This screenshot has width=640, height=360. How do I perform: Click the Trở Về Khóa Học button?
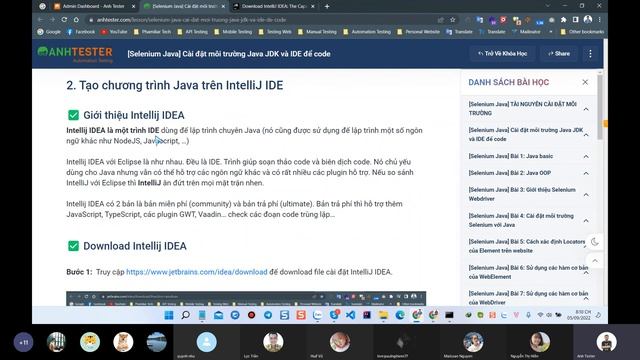pos(502,53)
